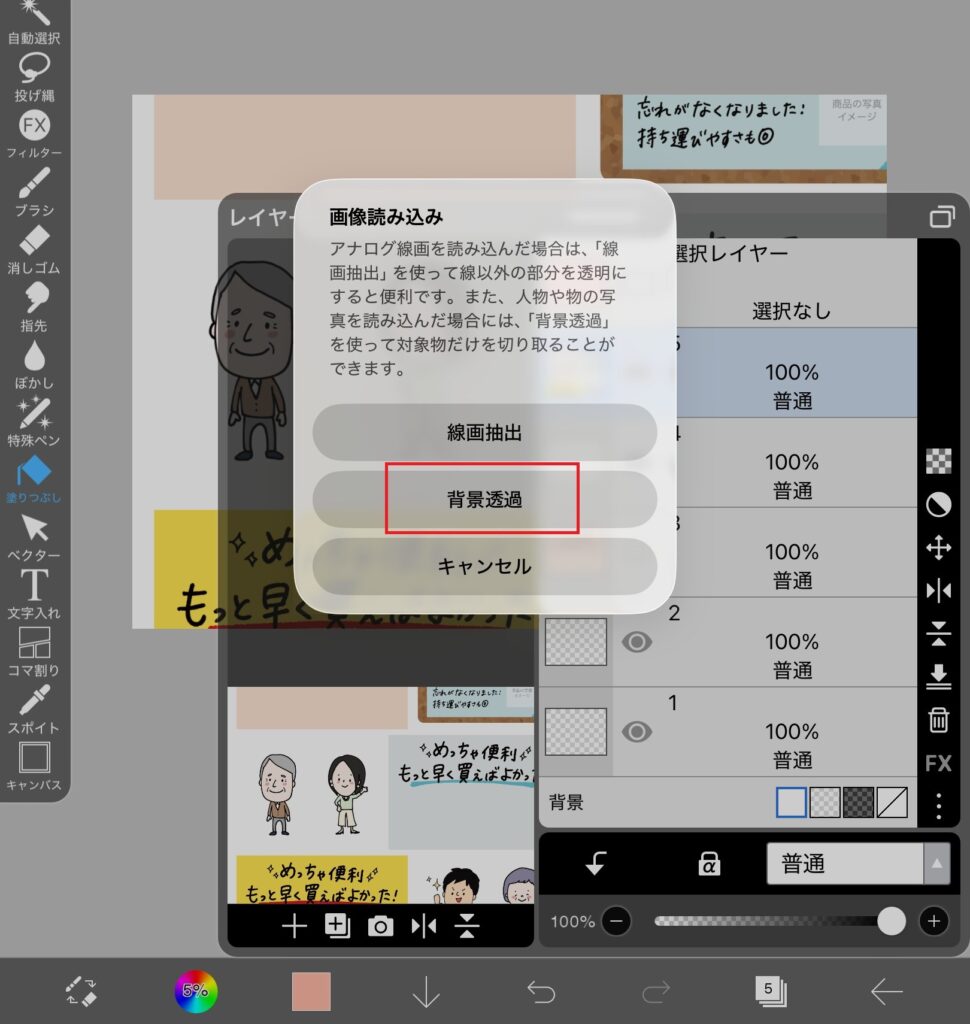Delete layer using trash icon
Viewport: 970px width, 1024px height.
(x=938, y=719)
